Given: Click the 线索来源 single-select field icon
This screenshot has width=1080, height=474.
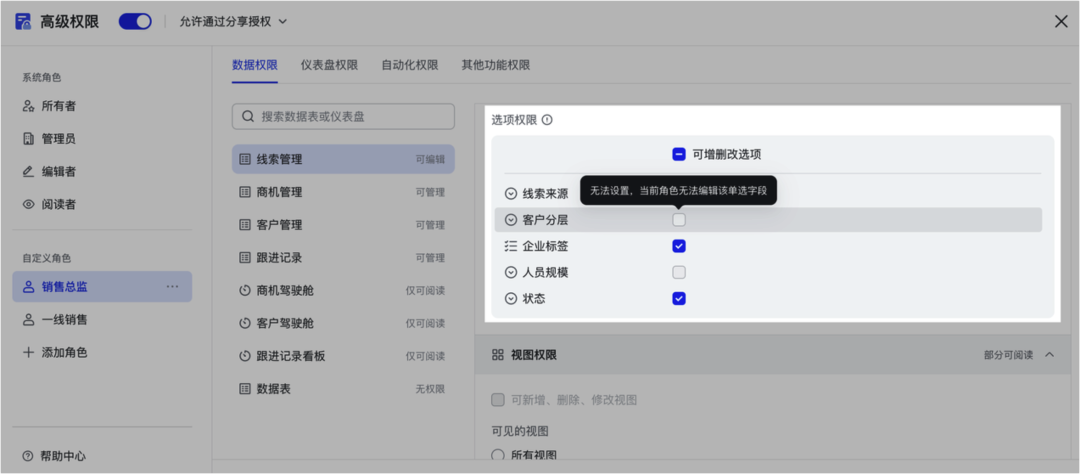Looking at the screenshot, I should pos(511,194).
